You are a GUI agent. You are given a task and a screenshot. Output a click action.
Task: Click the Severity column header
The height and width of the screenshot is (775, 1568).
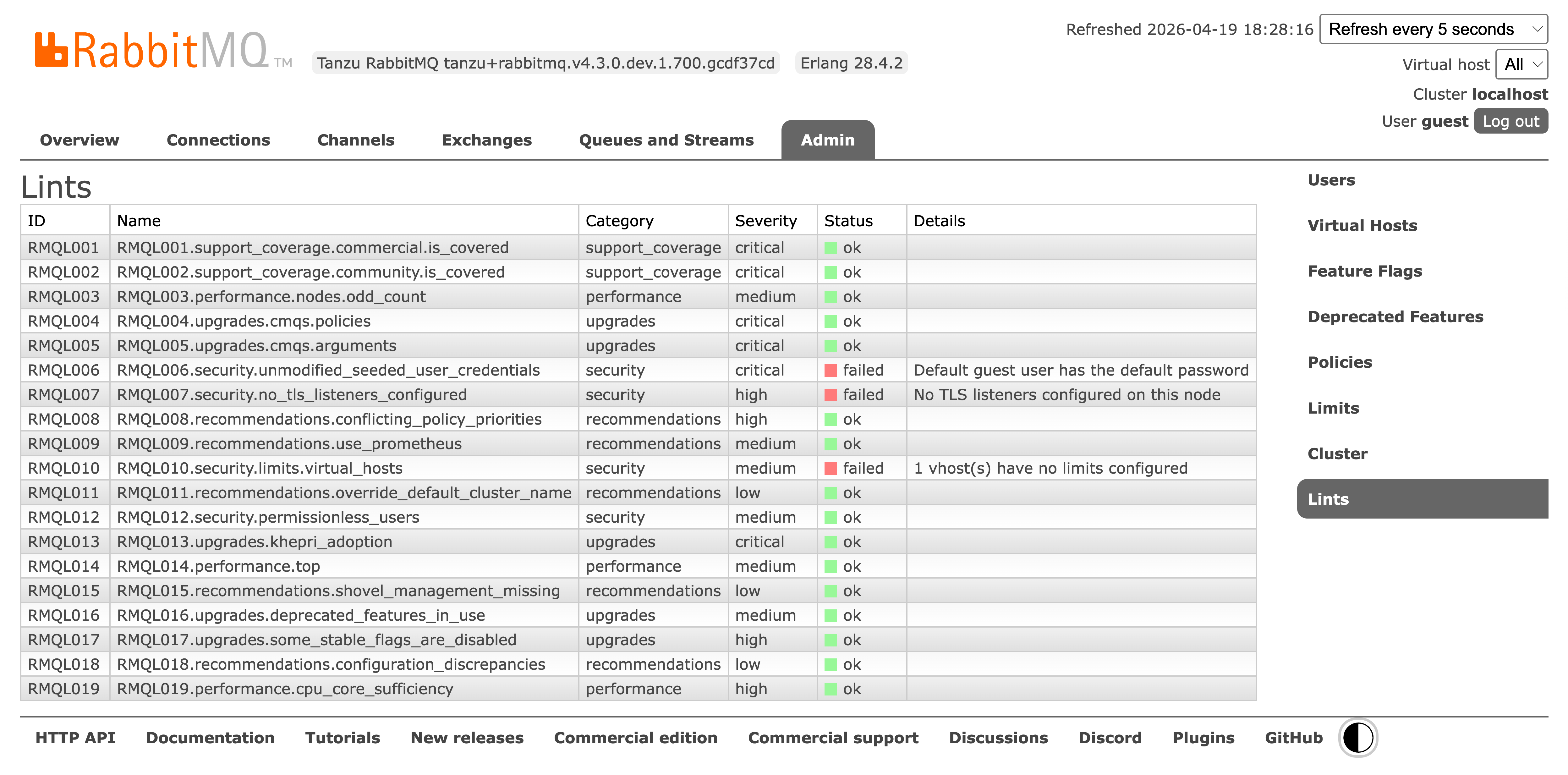point(765,221)
